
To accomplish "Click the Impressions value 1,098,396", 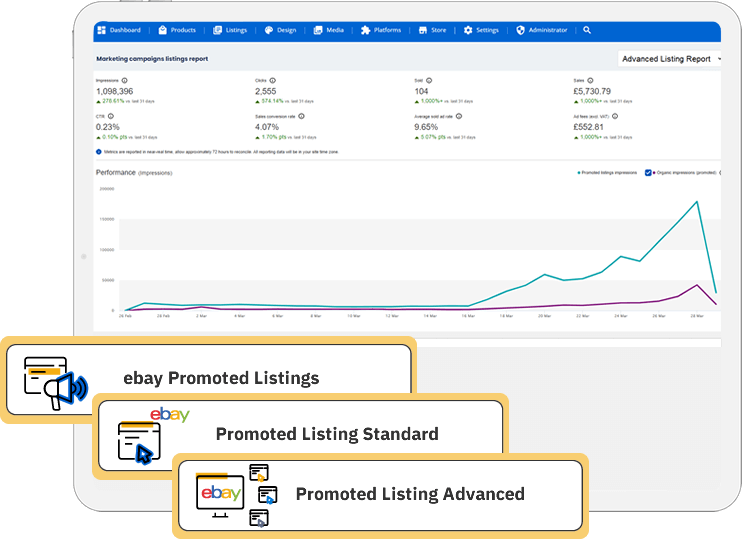I will click(115, 91).
